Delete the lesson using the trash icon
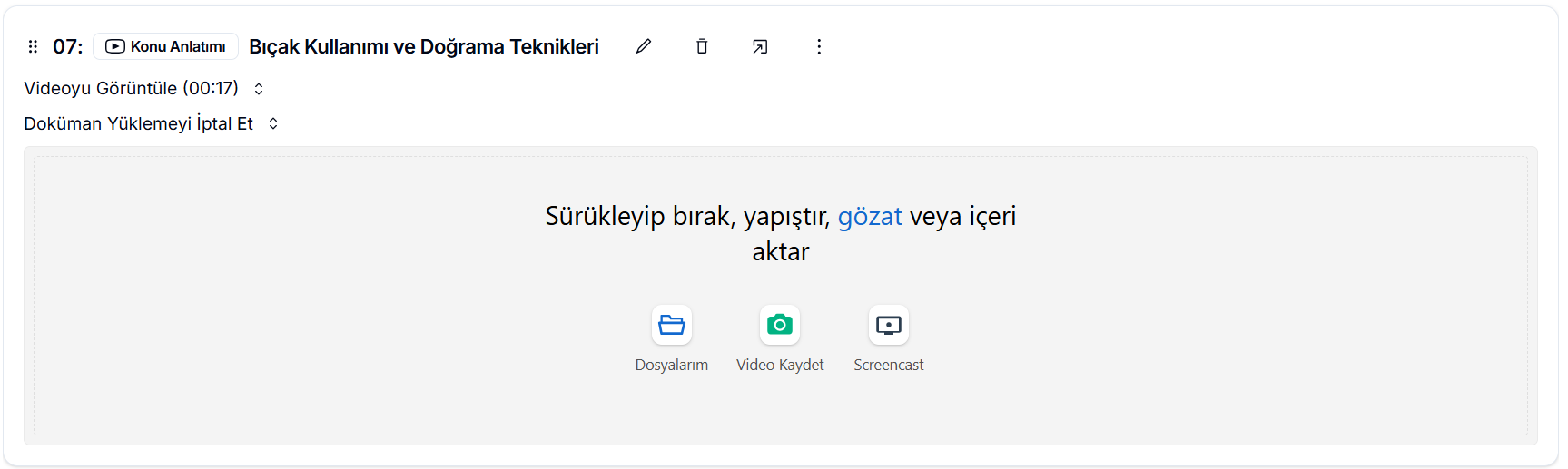The height and width of the screenshot is (469, 1568). 702,46
